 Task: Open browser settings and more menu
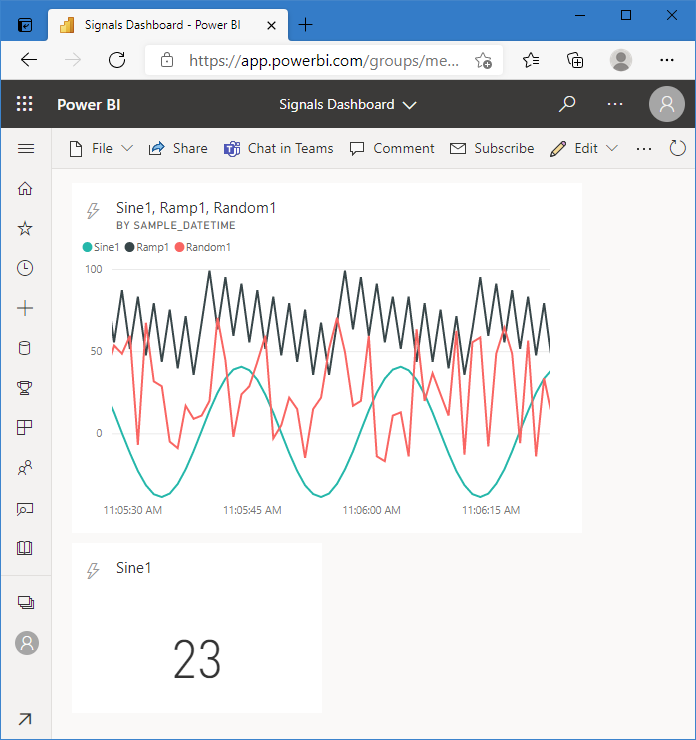coord(666,60)
